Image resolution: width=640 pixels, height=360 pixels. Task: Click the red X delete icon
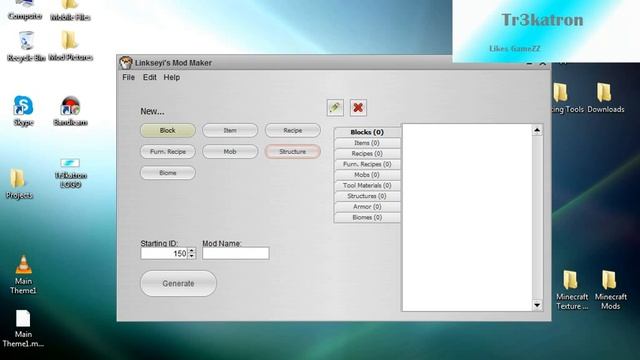tap(358, 108)
